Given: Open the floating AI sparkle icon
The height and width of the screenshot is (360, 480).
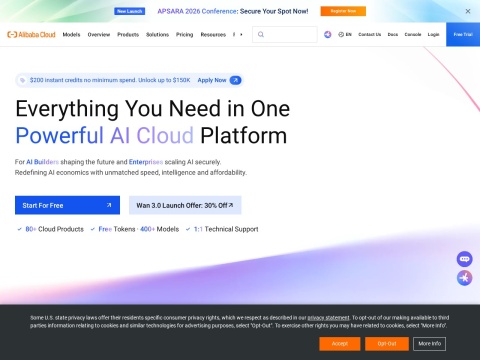Looking at the screenshot, I should [x=464, y=278].
